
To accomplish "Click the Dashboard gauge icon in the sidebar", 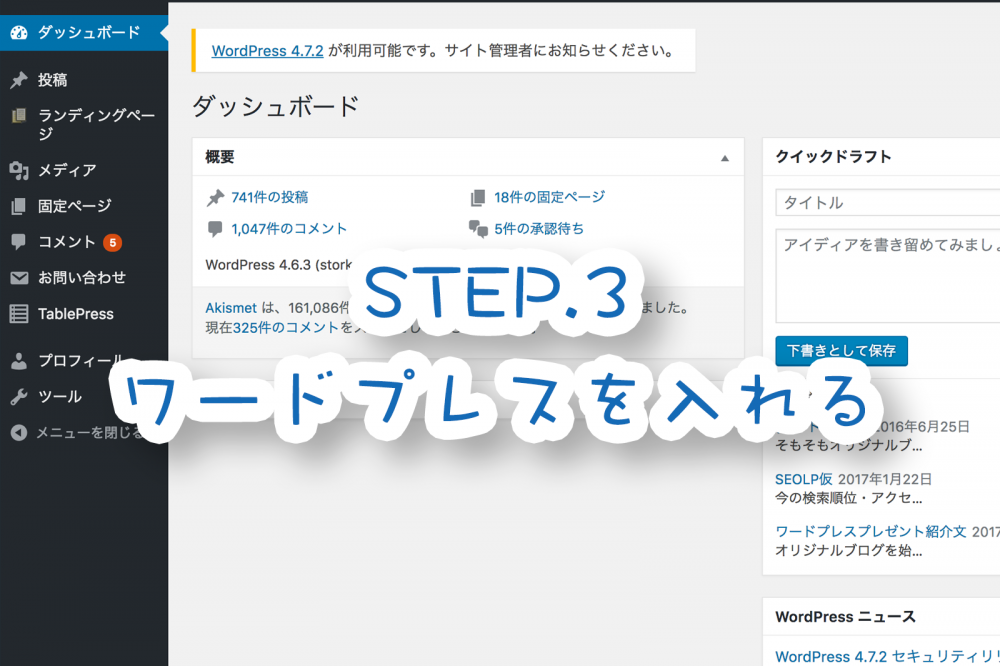I will click(19, 33).
